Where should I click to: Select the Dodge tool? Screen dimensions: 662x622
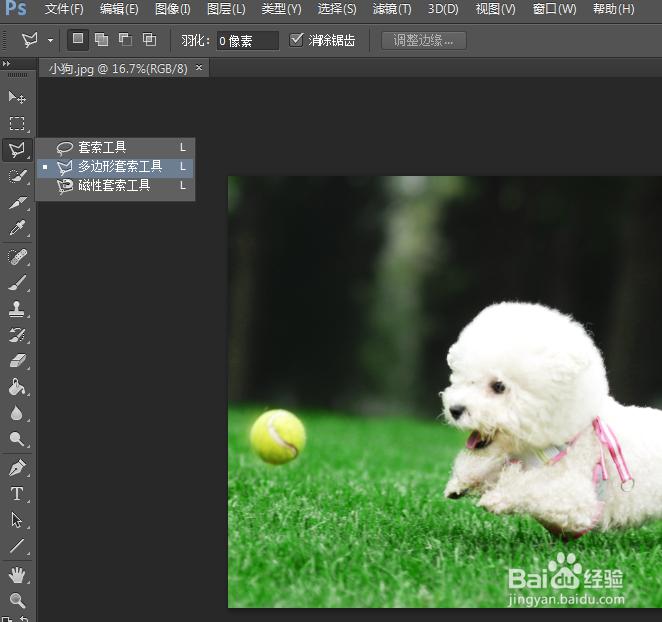pos(17,439)
